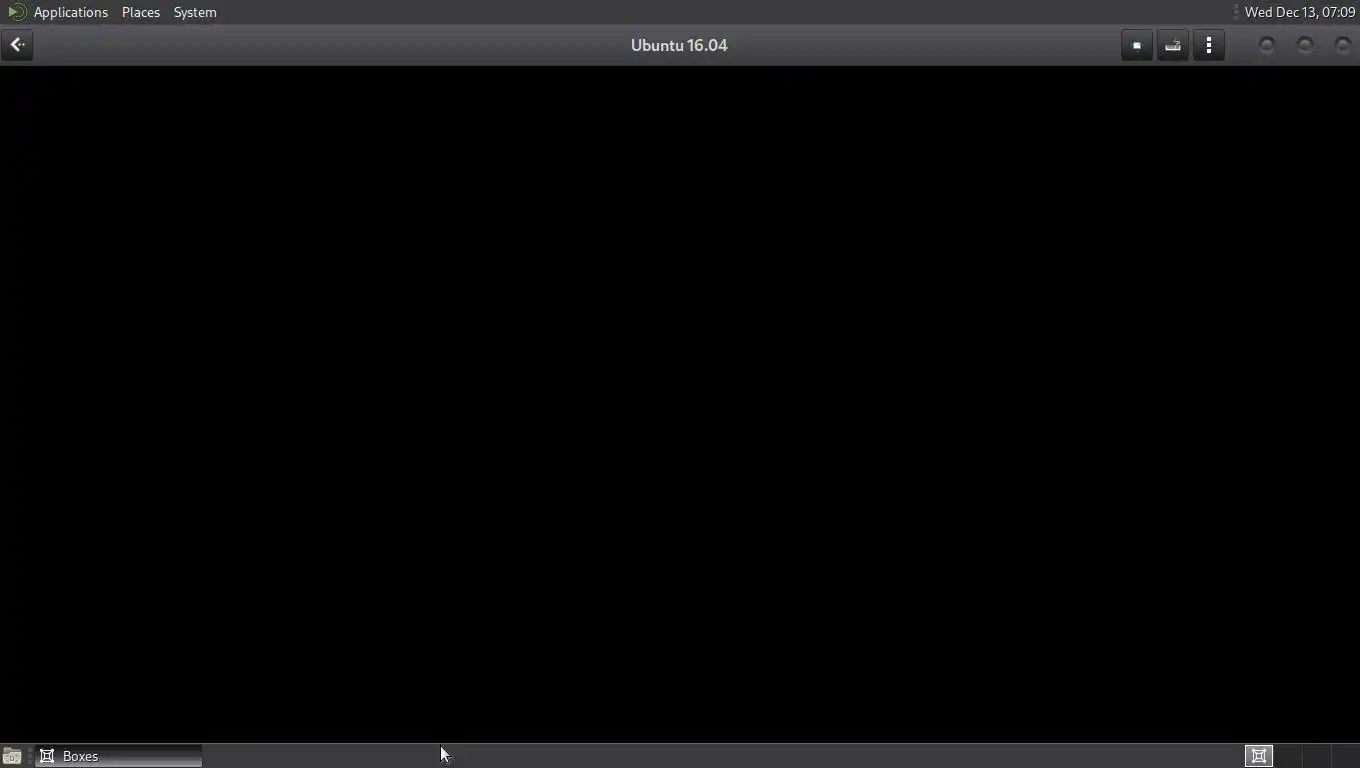
Task: Click the Ubuntu 16.04 window title
Action: point(679,45)
